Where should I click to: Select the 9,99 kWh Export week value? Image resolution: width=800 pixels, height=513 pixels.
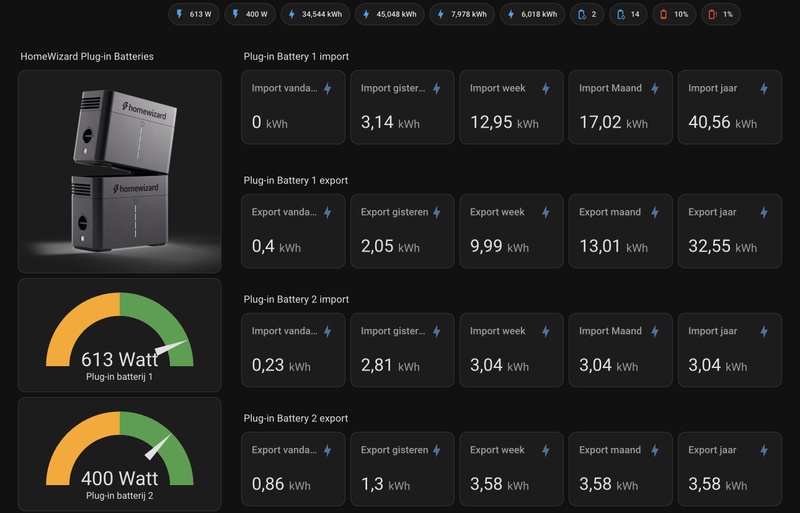[x=499, y=247]
